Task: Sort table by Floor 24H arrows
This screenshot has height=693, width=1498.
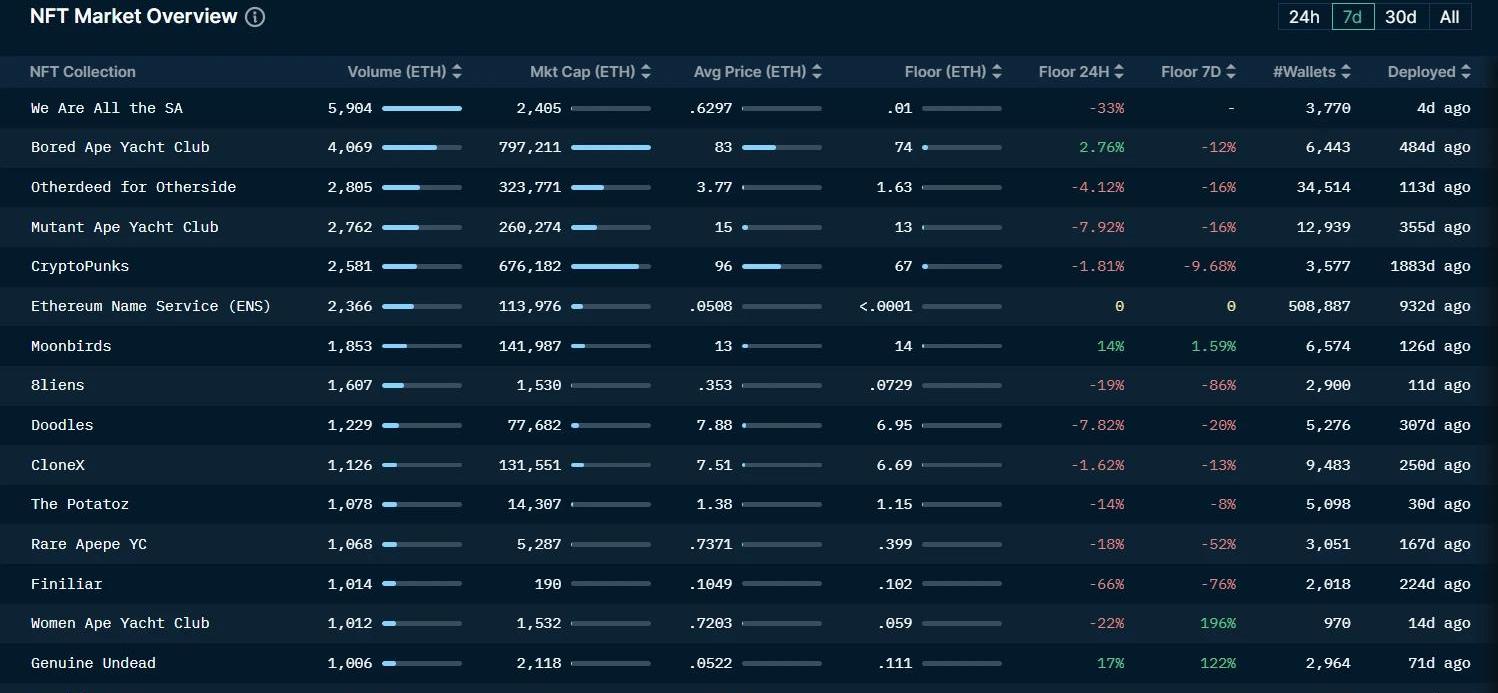Action: 1119,72
